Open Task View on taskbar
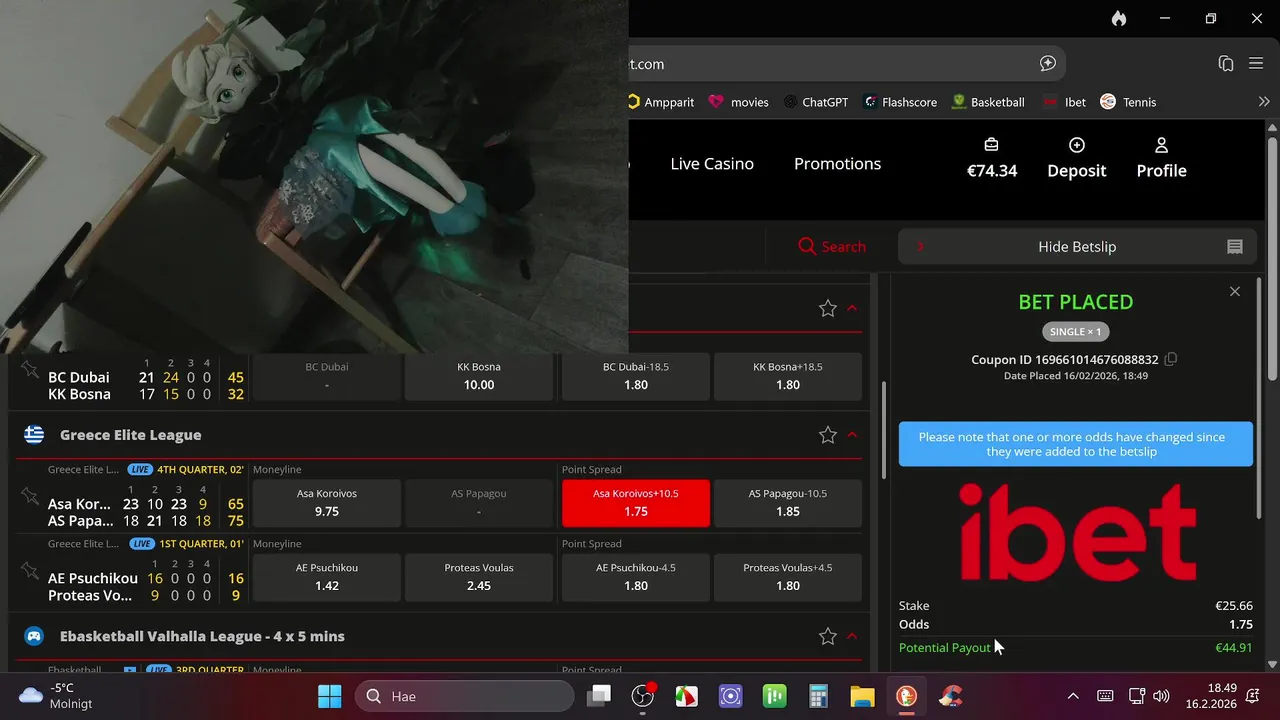This screenshot has width=1280, height=720. (599, 696)
